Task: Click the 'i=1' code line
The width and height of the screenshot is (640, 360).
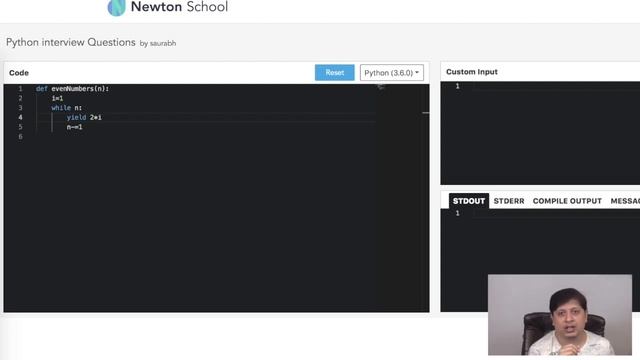Action: [57, 98]
